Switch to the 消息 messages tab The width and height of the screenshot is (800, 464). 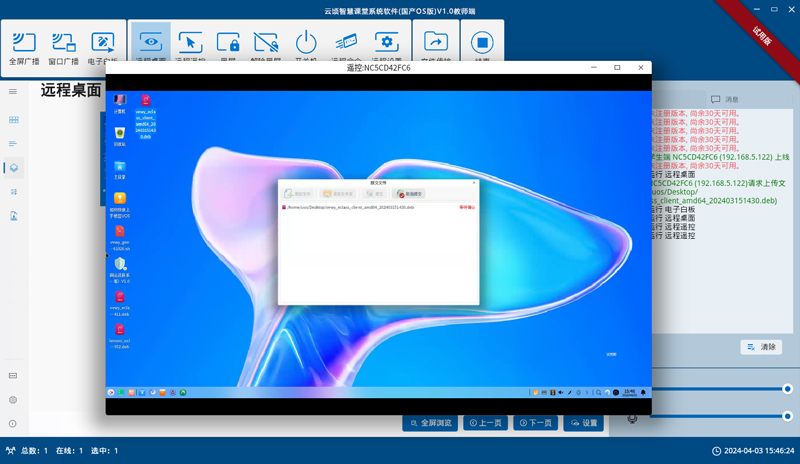click(x=725, y=100)
